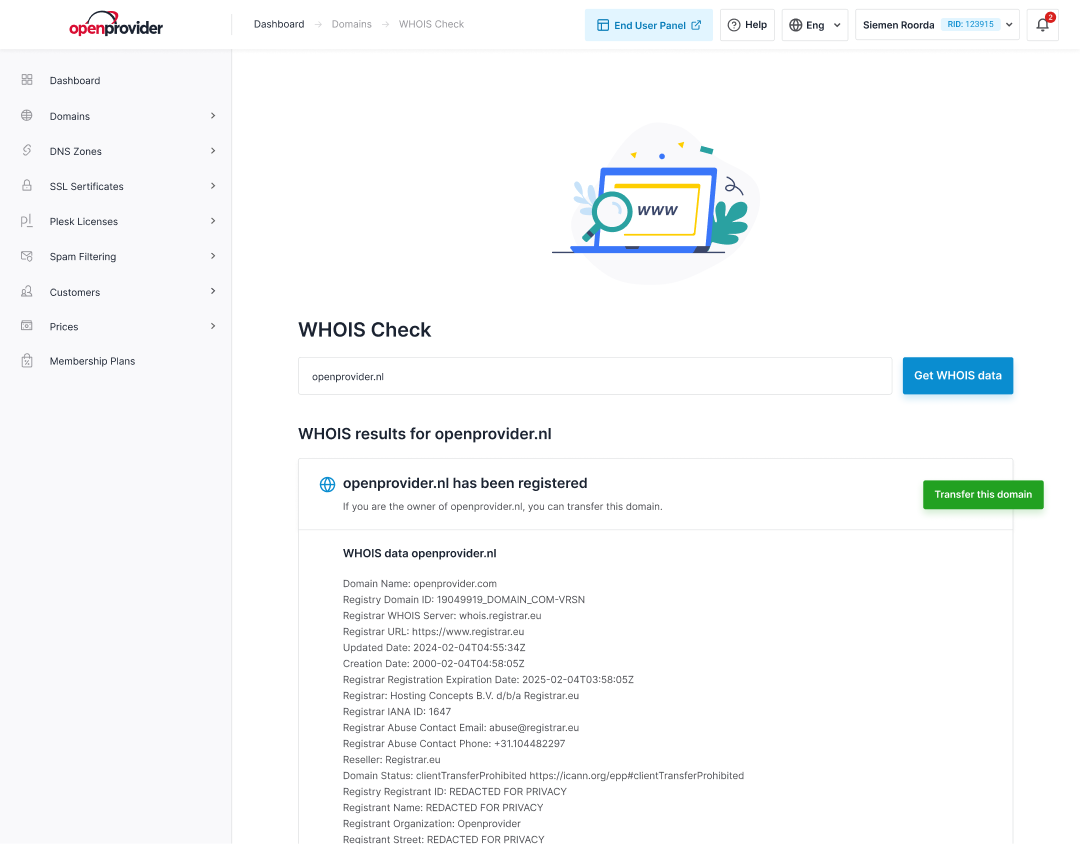Viewport: 1080px width, 844px height.
Task: Click the Registrar Abuse Contact Phone line
Action: pyautogui.click(x=454, y=743)
